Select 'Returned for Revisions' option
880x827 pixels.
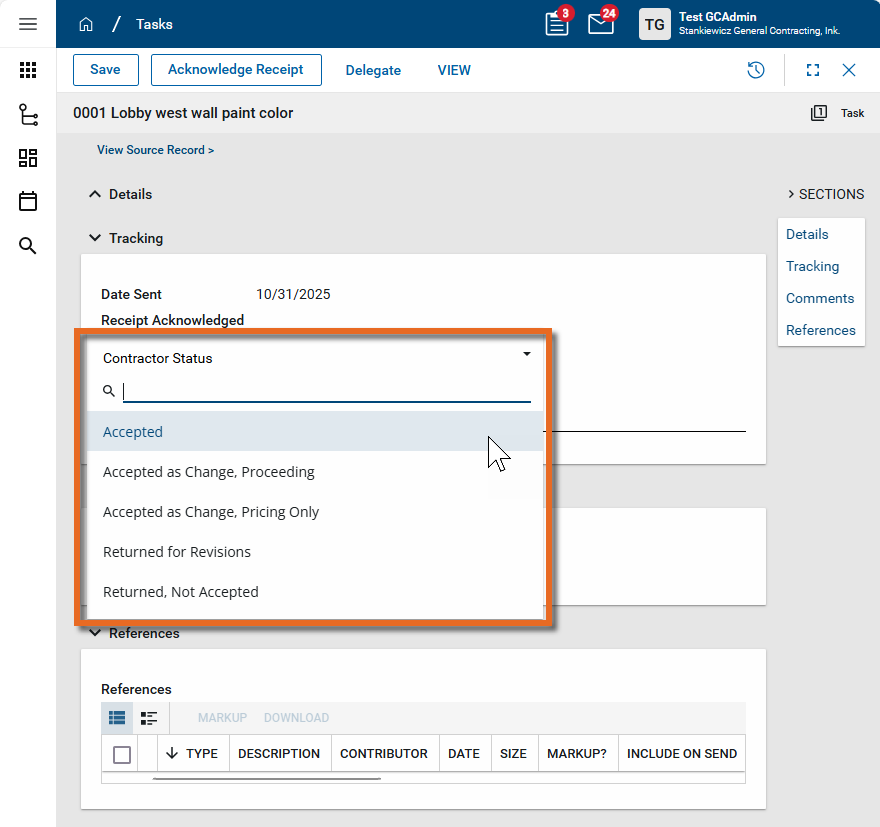[x=177, y=552]
